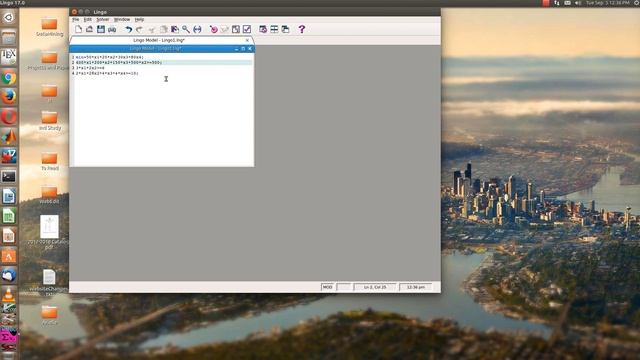Launch Opera from the dock
Screen dimensions: 640x360
pyautogui.click(x=9, y=117)
